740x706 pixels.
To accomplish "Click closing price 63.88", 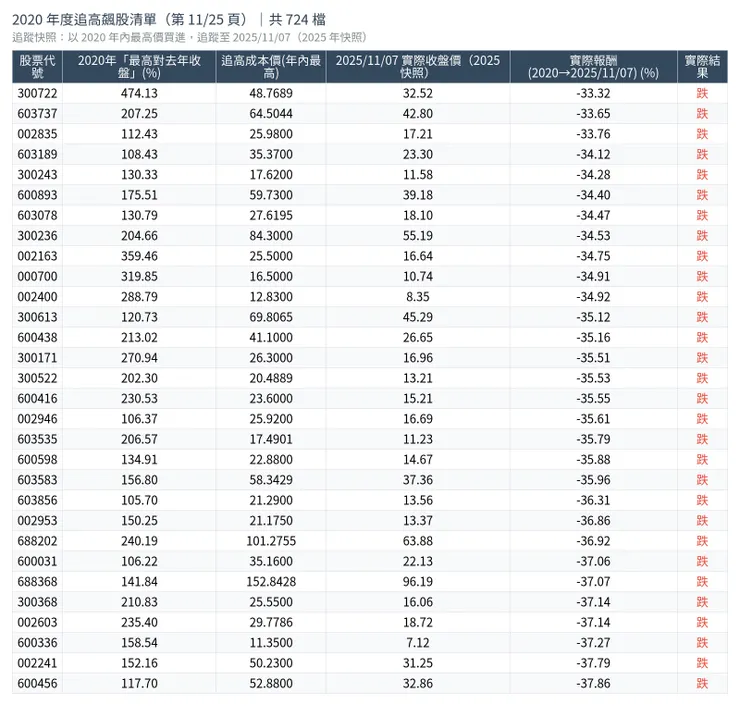I will pos(418,541).
